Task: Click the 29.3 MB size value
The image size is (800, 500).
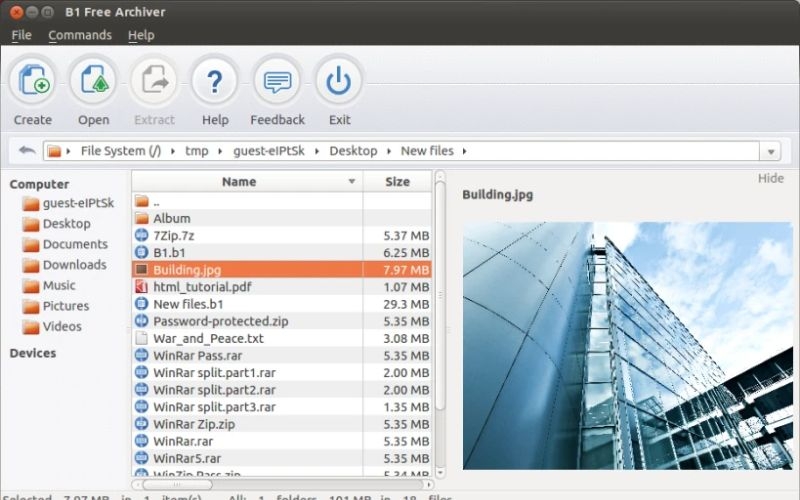Action: 406,304
